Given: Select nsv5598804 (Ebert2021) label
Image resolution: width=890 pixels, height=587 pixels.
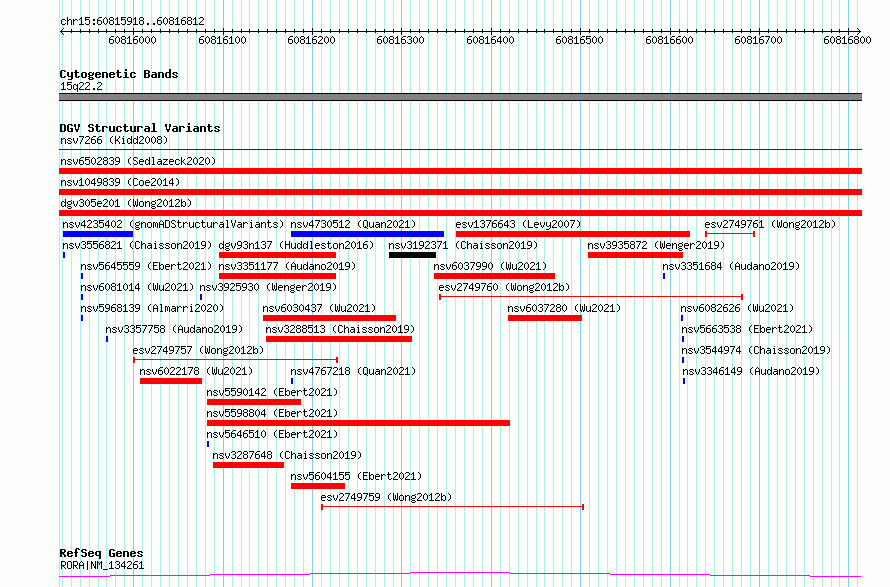Looking at the screenshot, I should point(272,413).
